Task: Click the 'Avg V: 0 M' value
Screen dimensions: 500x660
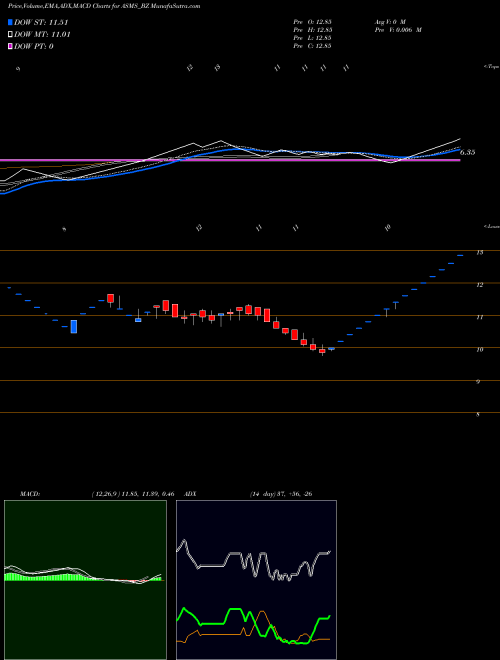Action: click(x=389, y=21)
